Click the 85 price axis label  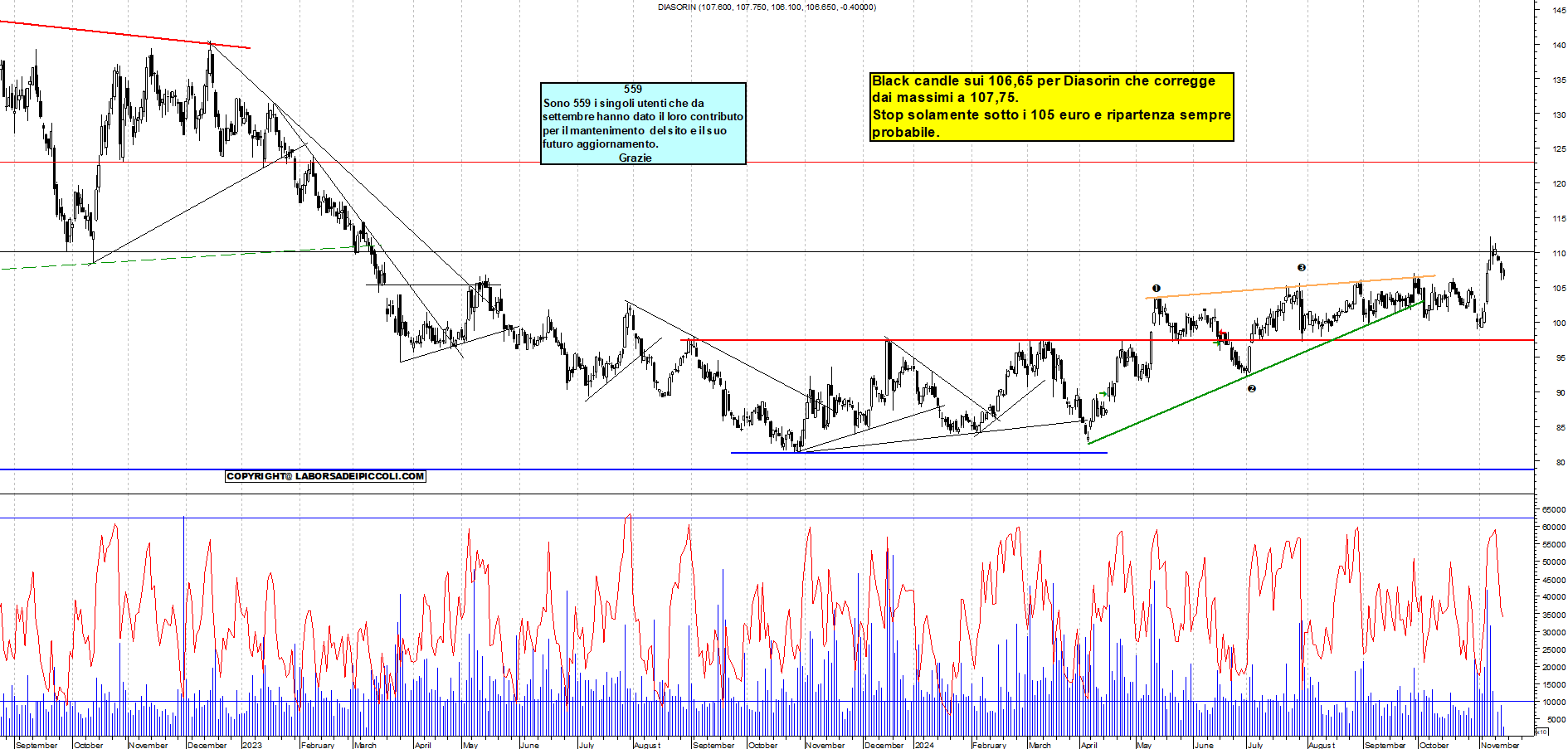1561,428
